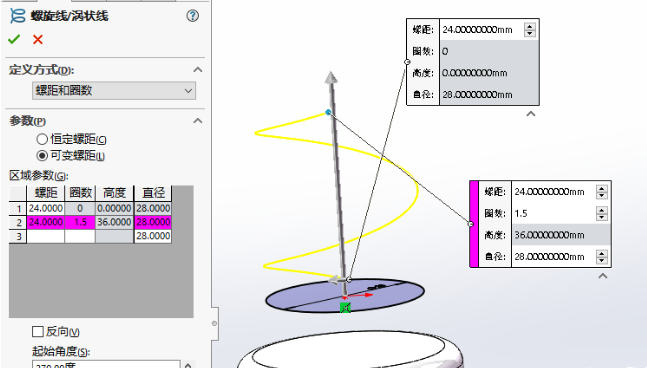Click the 圈数 column header
The width and height of the screenshot is (647, 368).
coord(80,193)
